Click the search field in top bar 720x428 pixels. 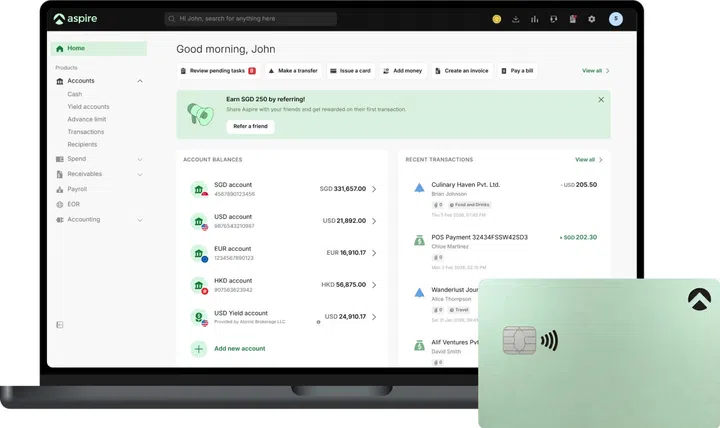coord(251,19)
